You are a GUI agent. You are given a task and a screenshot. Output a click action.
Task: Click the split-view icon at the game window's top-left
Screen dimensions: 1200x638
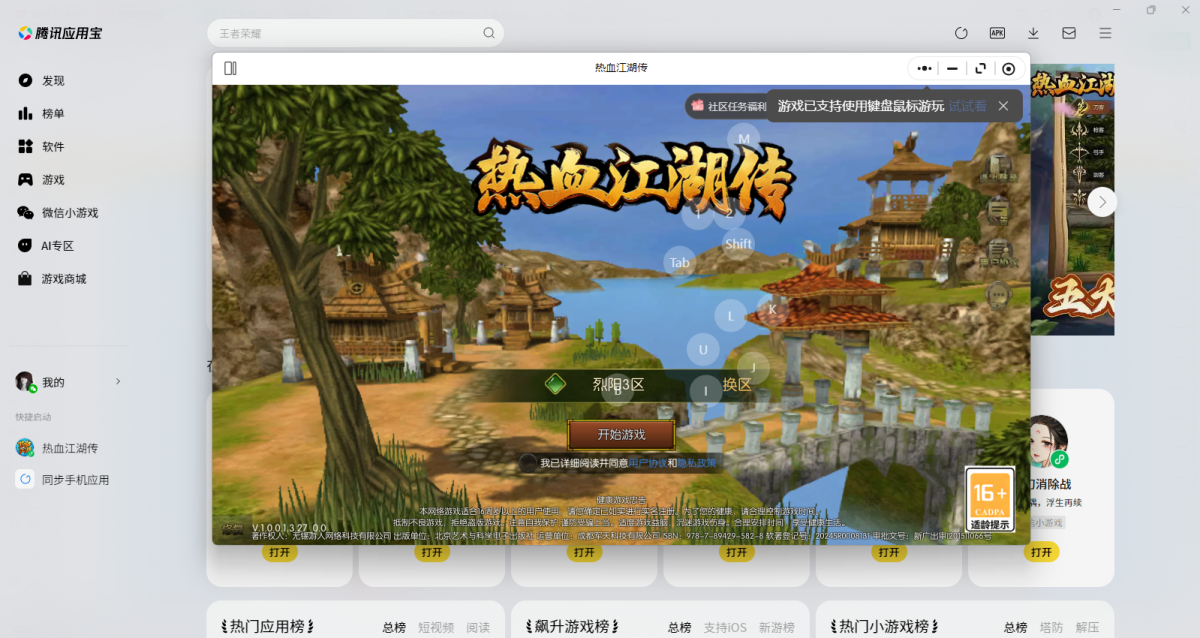[x=231, y=67]
